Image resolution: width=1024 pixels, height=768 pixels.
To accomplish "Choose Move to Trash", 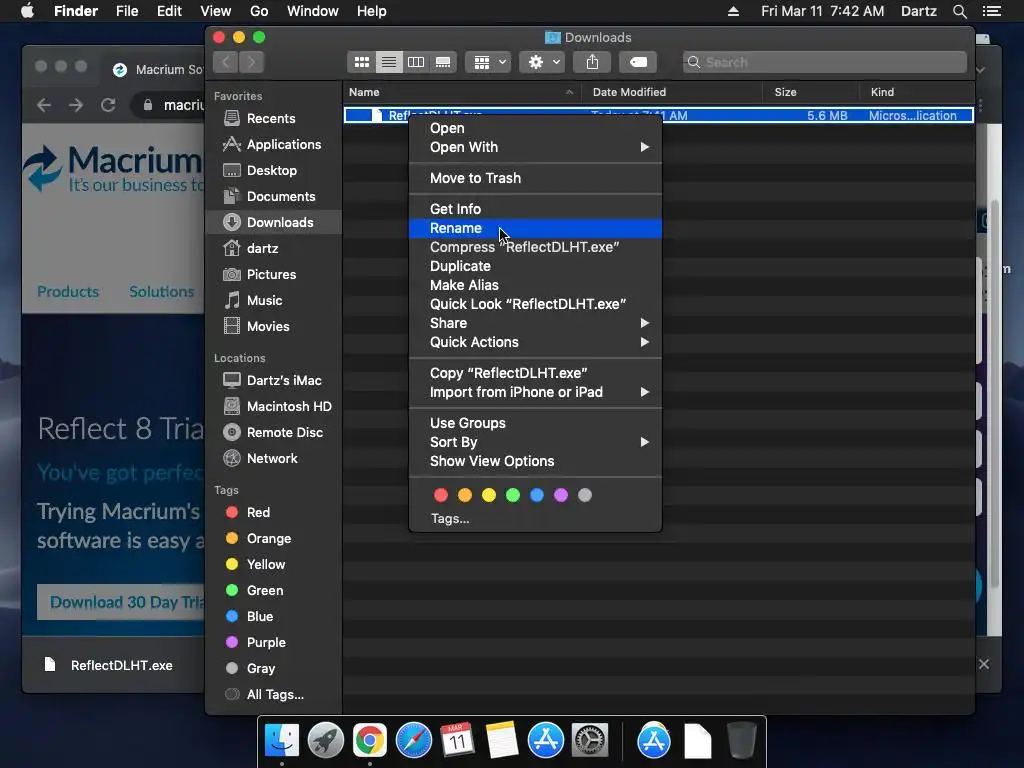I will tap(535, 178).
